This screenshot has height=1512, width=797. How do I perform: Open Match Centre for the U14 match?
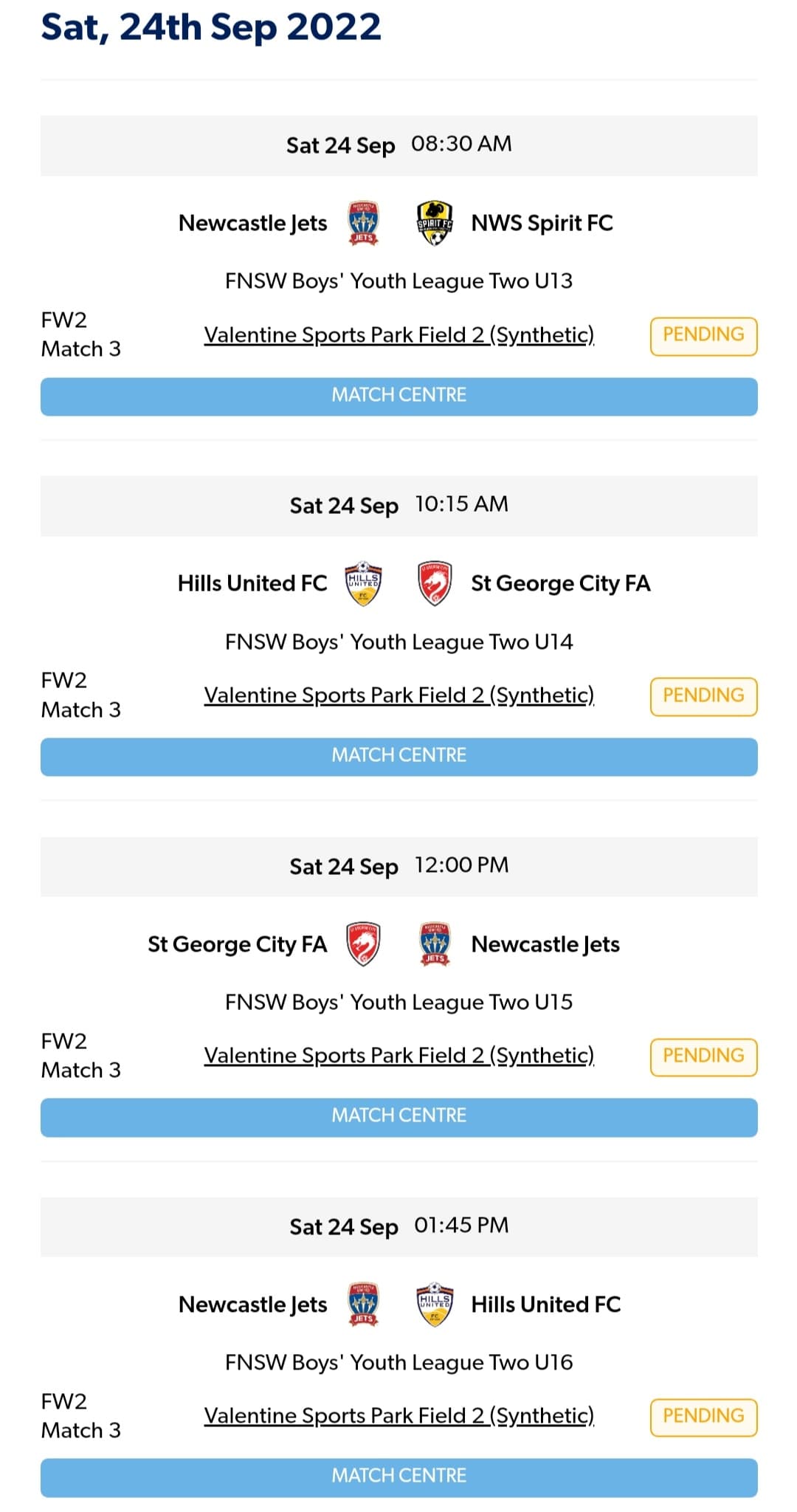tap(398, 757)
